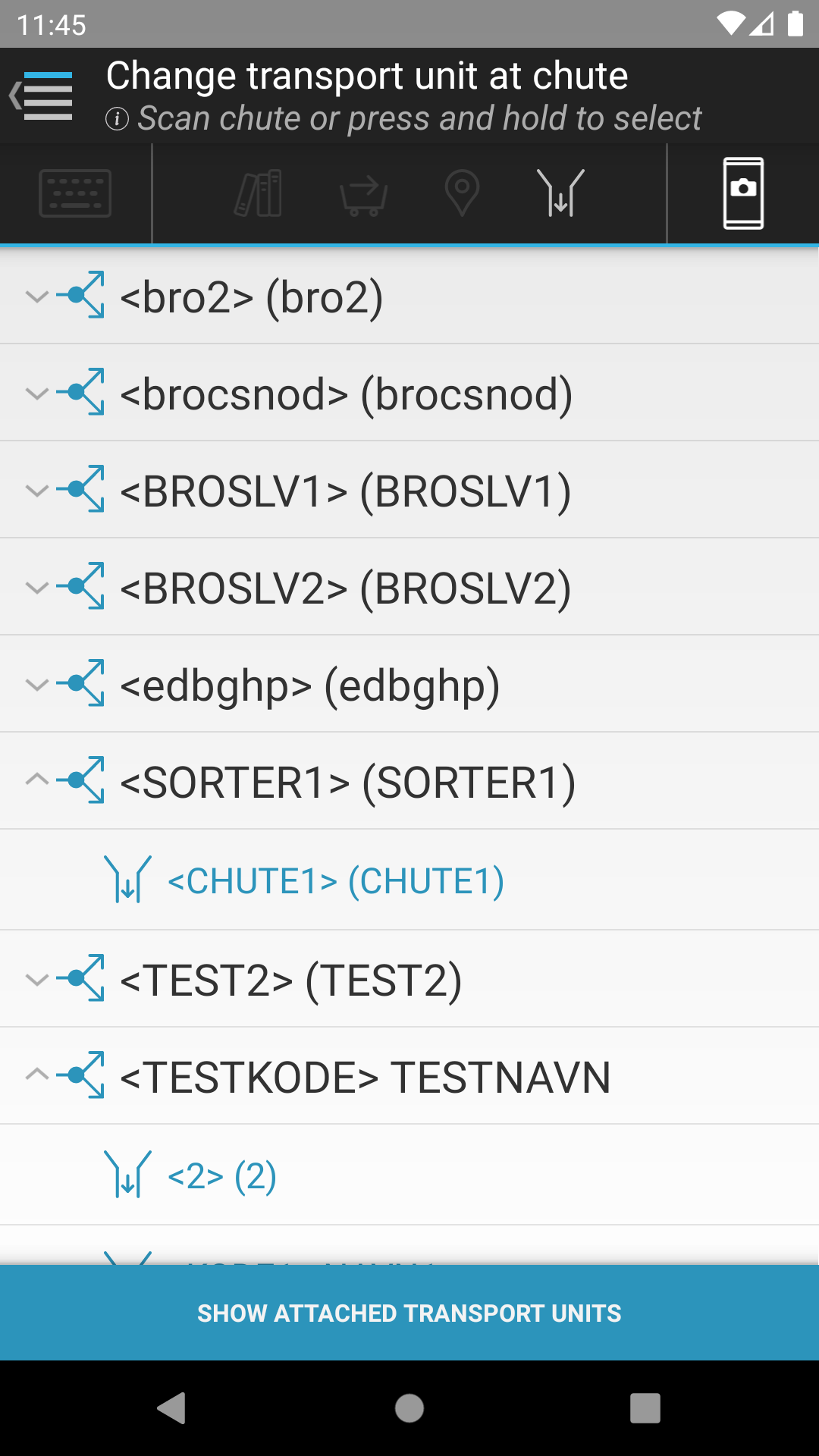Viewport: 819px width, 1456px height.
Task: Expand the bro2 sorter node
Action: click(37, 296)
